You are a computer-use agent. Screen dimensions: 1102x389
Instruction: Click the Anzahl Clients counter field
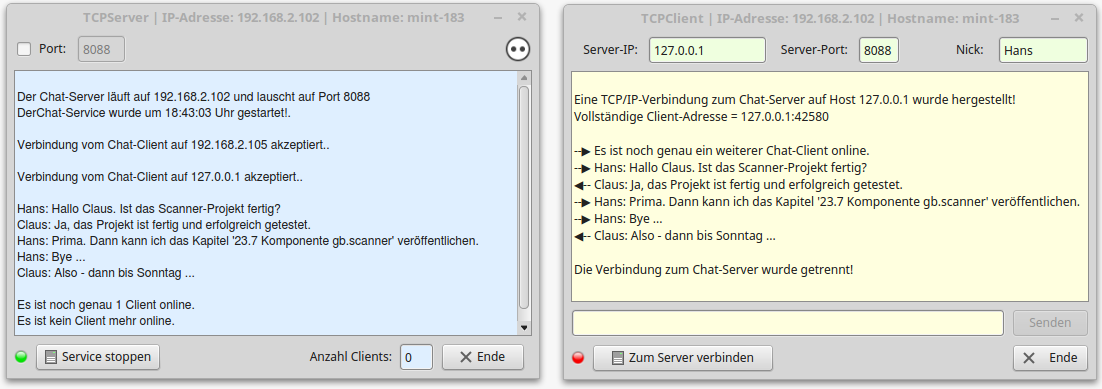[416, 357]
